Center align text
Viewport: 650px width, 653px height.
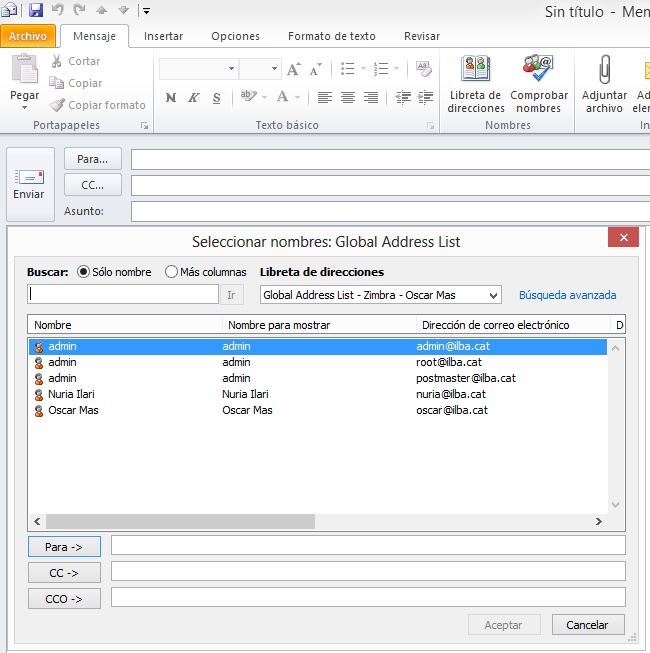pos(348,98)
